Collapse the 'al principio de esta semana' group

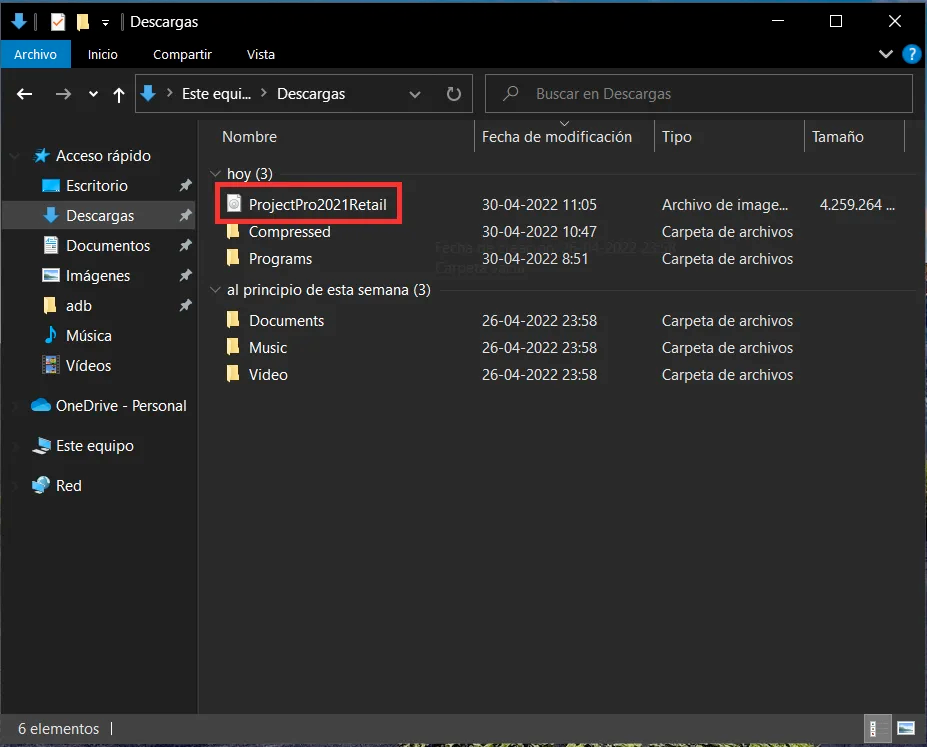point(215,290)
